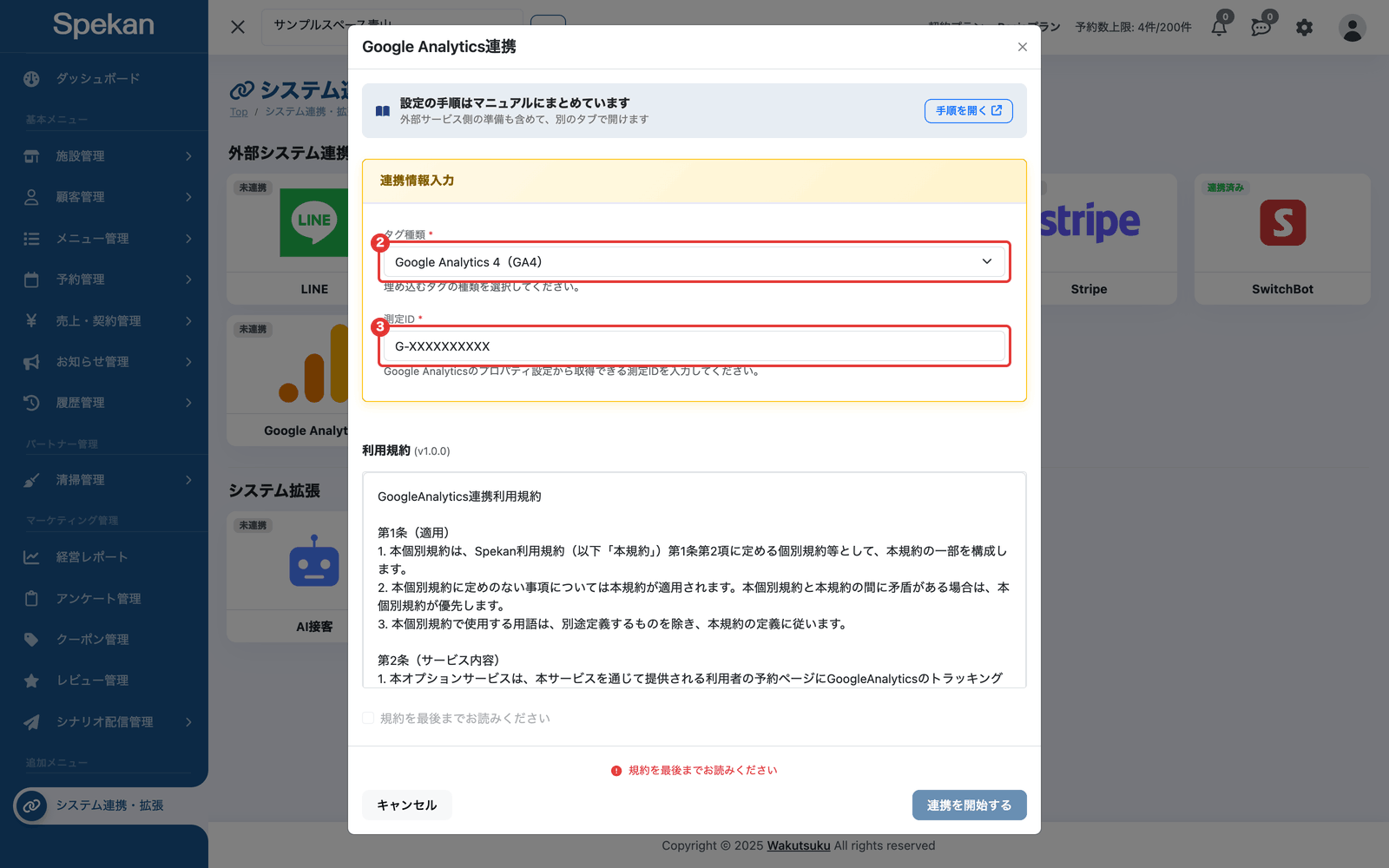Click the システム連携・拡張 link icon
The width and height of the screenshot is (1389, 868).
point(31,806)
